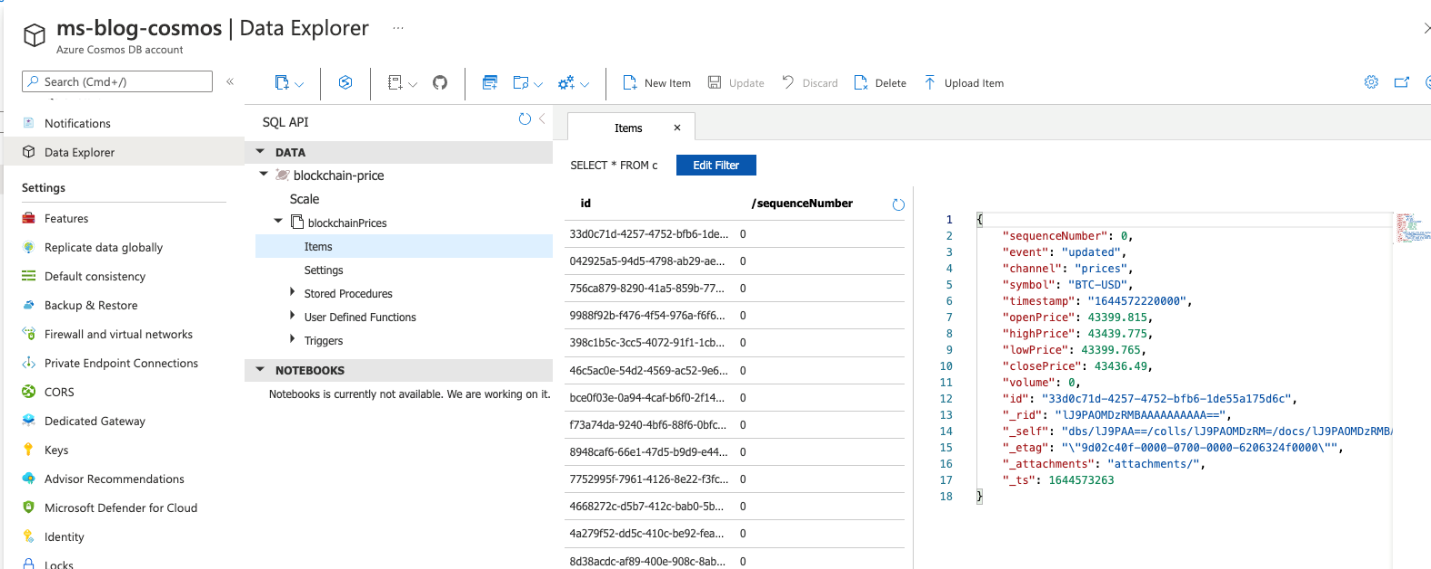Viewport: 1431px width, 569px height.
Task: Open Backup & Restore page
Action: point(91,305)
